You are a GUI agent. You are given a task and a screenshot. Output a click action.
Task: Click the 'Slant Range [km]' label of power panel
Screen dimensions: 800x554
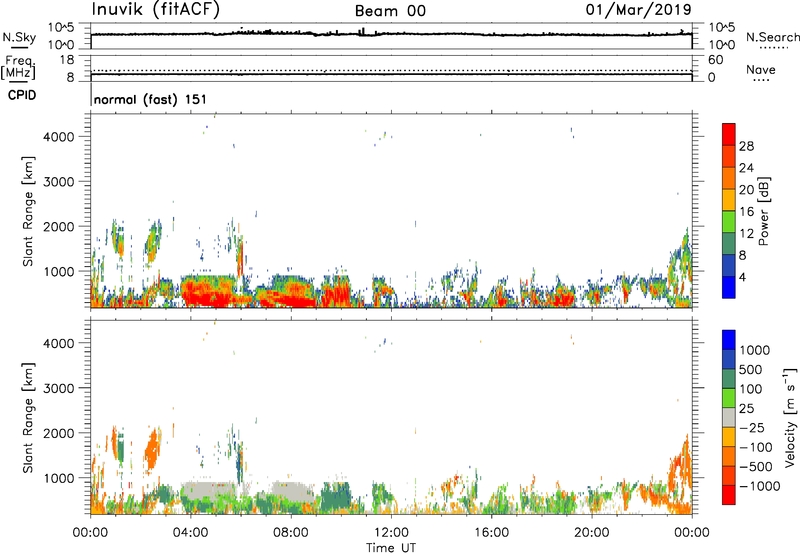[28, 211]
